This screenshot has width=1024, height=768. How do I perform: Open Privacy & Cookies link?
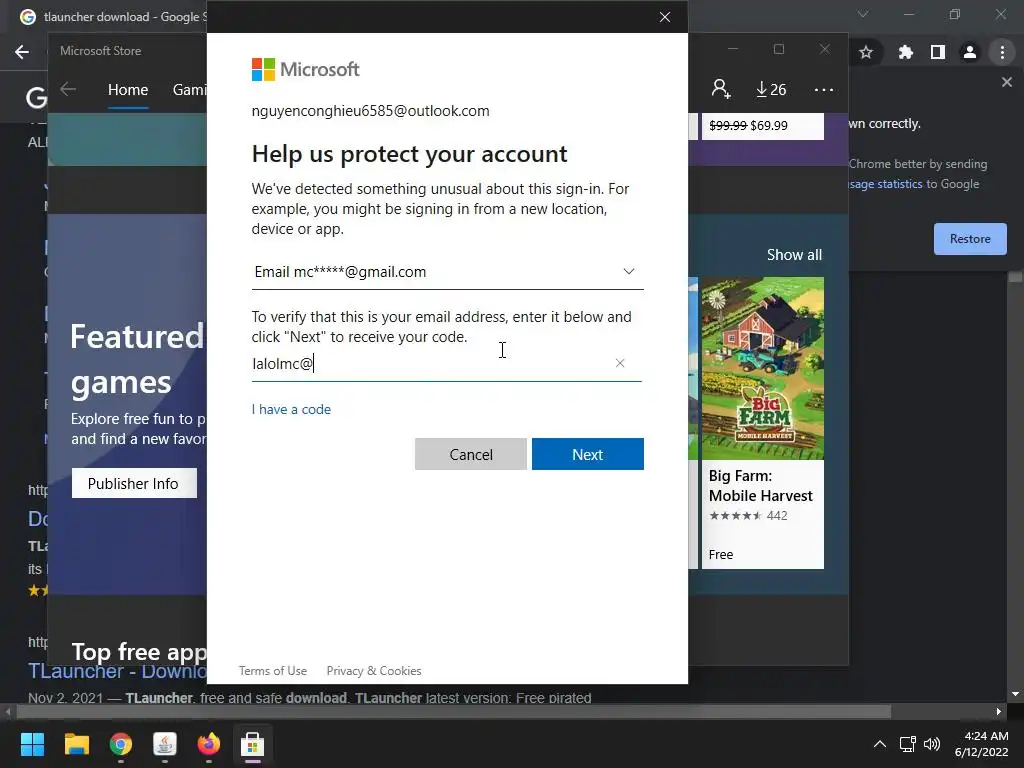374,671
